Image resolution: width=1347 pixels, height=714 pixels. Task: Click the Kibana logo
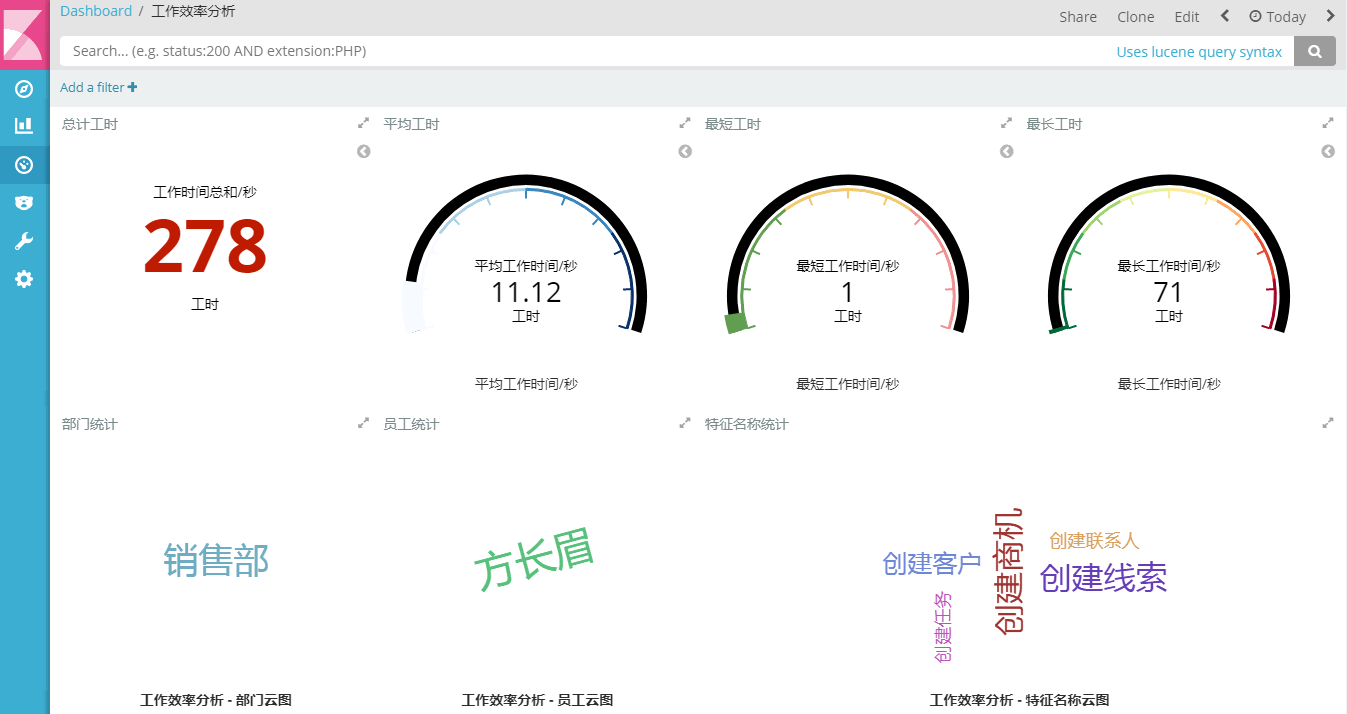(x=24, y=35)
